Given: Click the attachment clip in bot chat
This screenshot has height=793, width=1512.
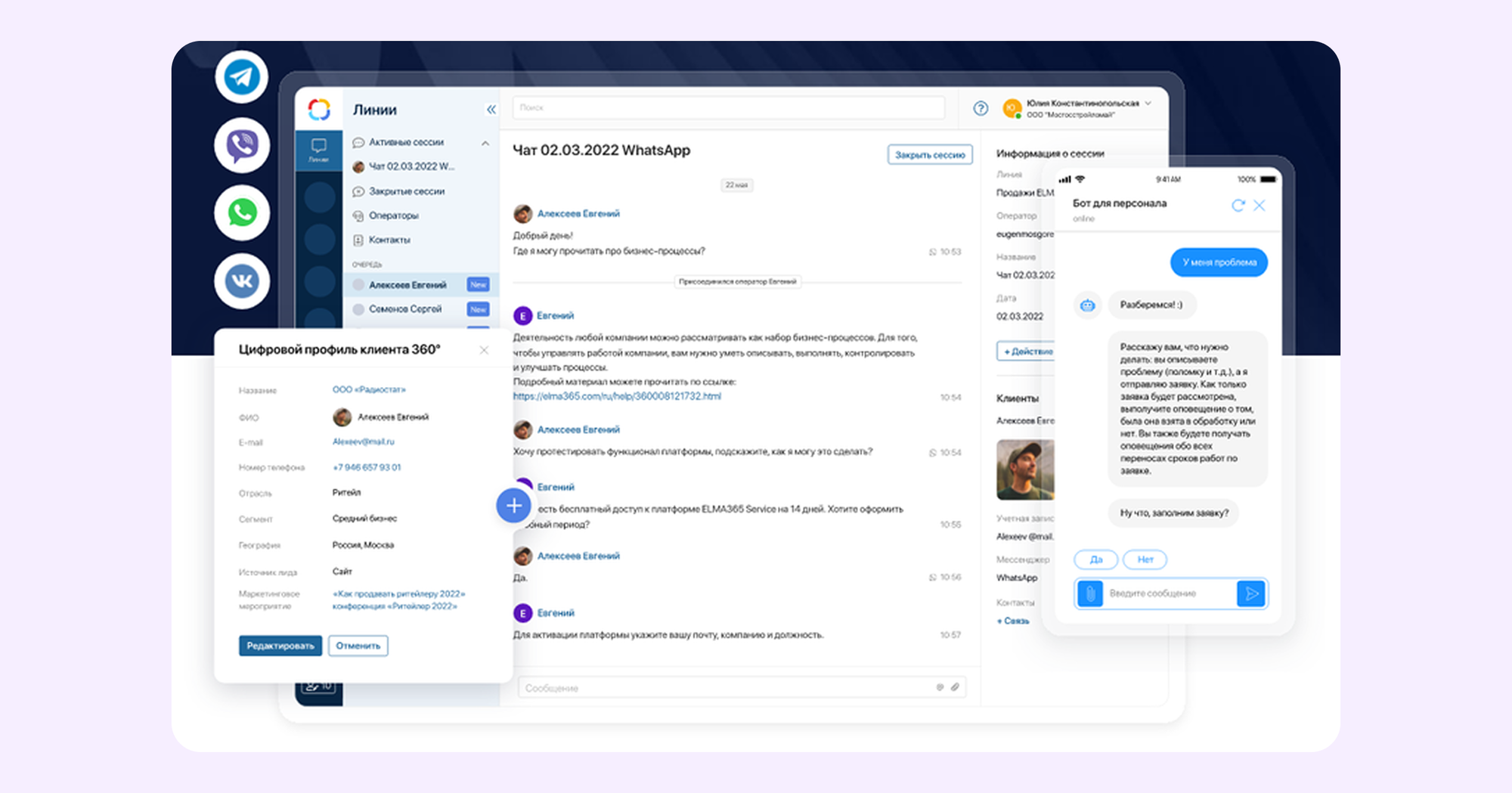Looking at the screenshot, I should pyautogui.click(x=1089, y=593).
